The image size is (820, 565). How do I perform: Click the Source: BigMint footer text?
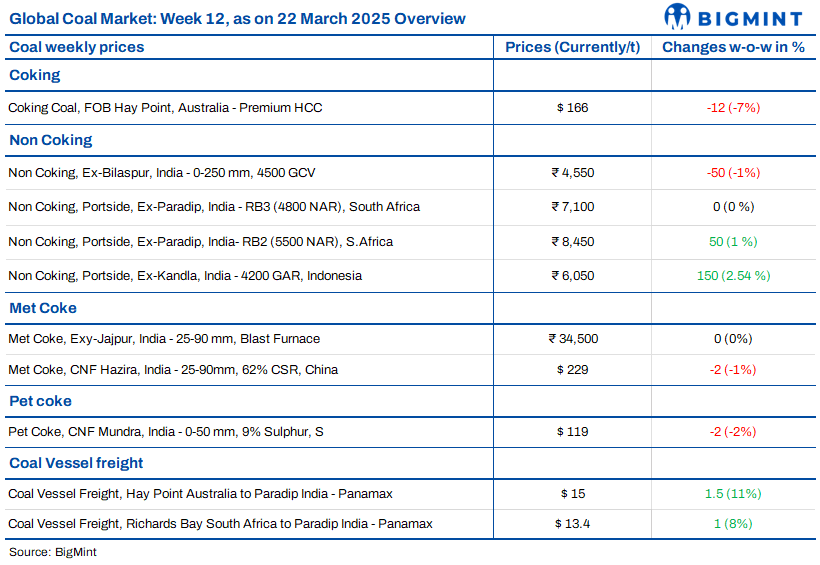(53, 551)
